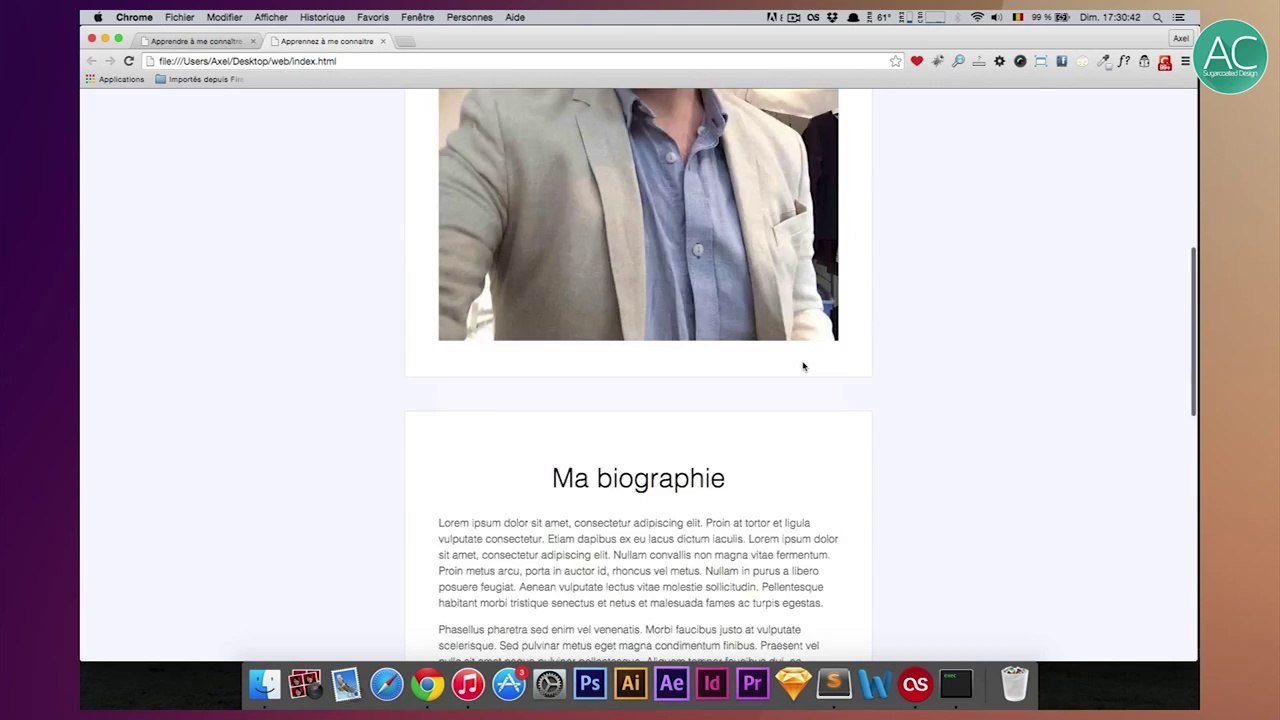Launch Photoshop from the Dock
This screenshot has width=1280, height=720.
(x=590, y=684)
